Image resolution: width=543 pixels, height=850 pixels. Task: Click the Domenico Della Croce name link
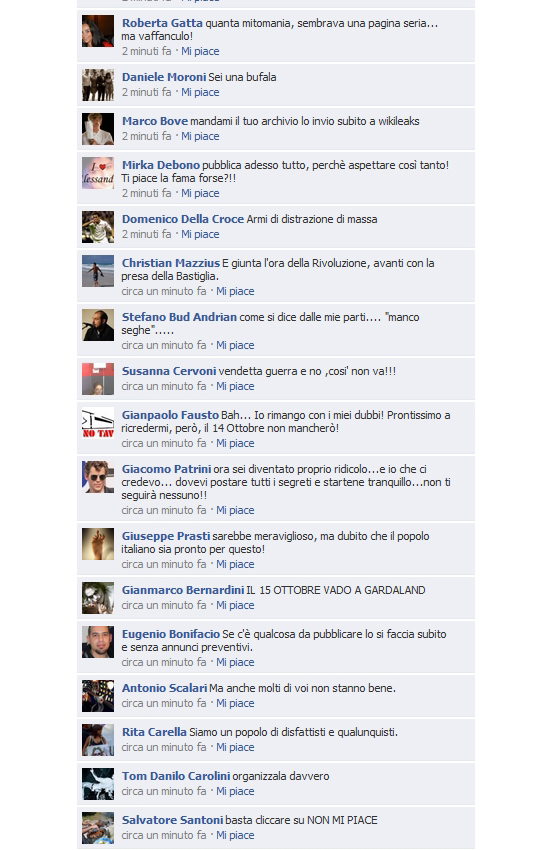pyautogui.click(x=183, y=219)
